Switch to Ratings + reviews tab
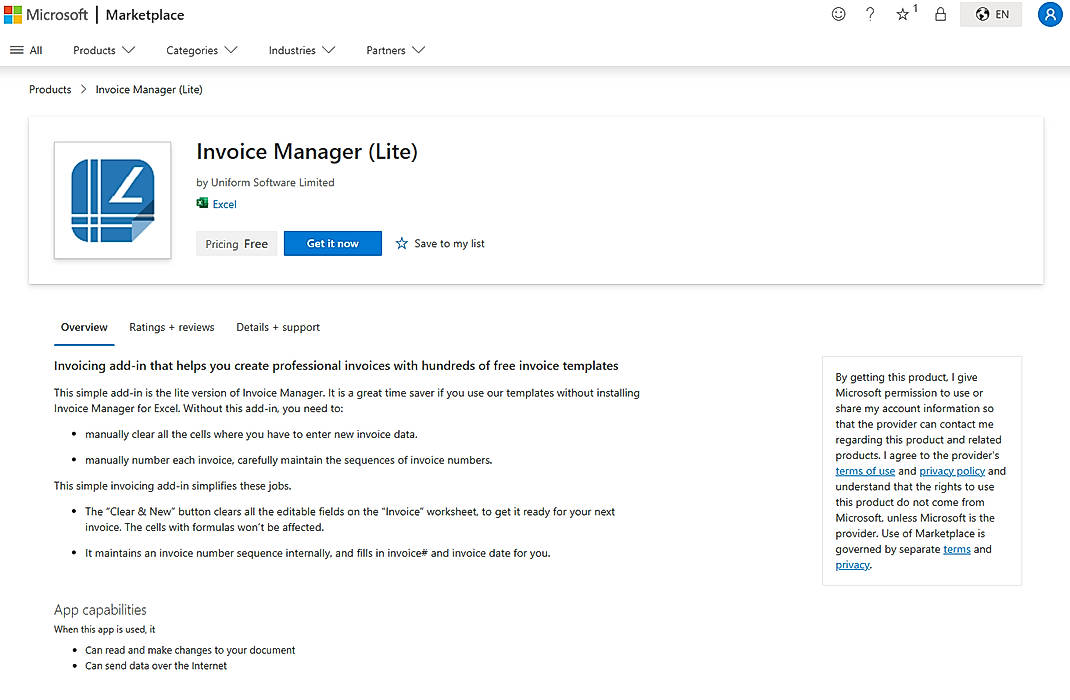 [x=171, y=327]
